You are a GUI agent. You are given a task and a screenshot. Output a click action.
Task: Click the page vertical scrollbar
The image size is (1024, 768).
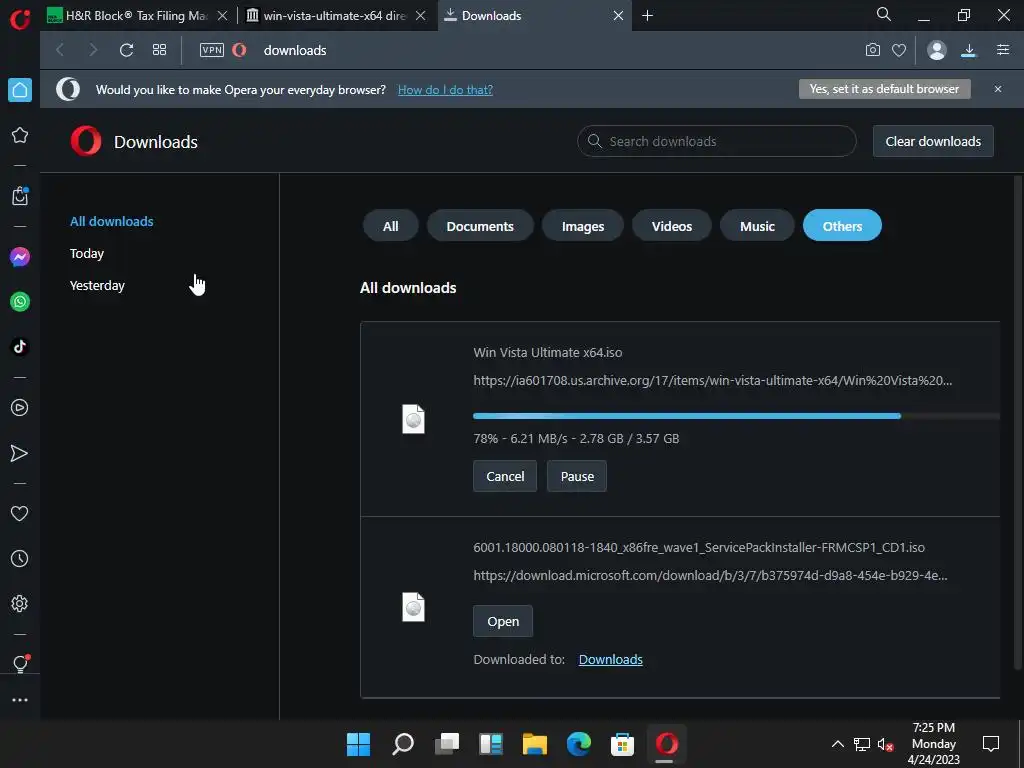[1017, 423]
